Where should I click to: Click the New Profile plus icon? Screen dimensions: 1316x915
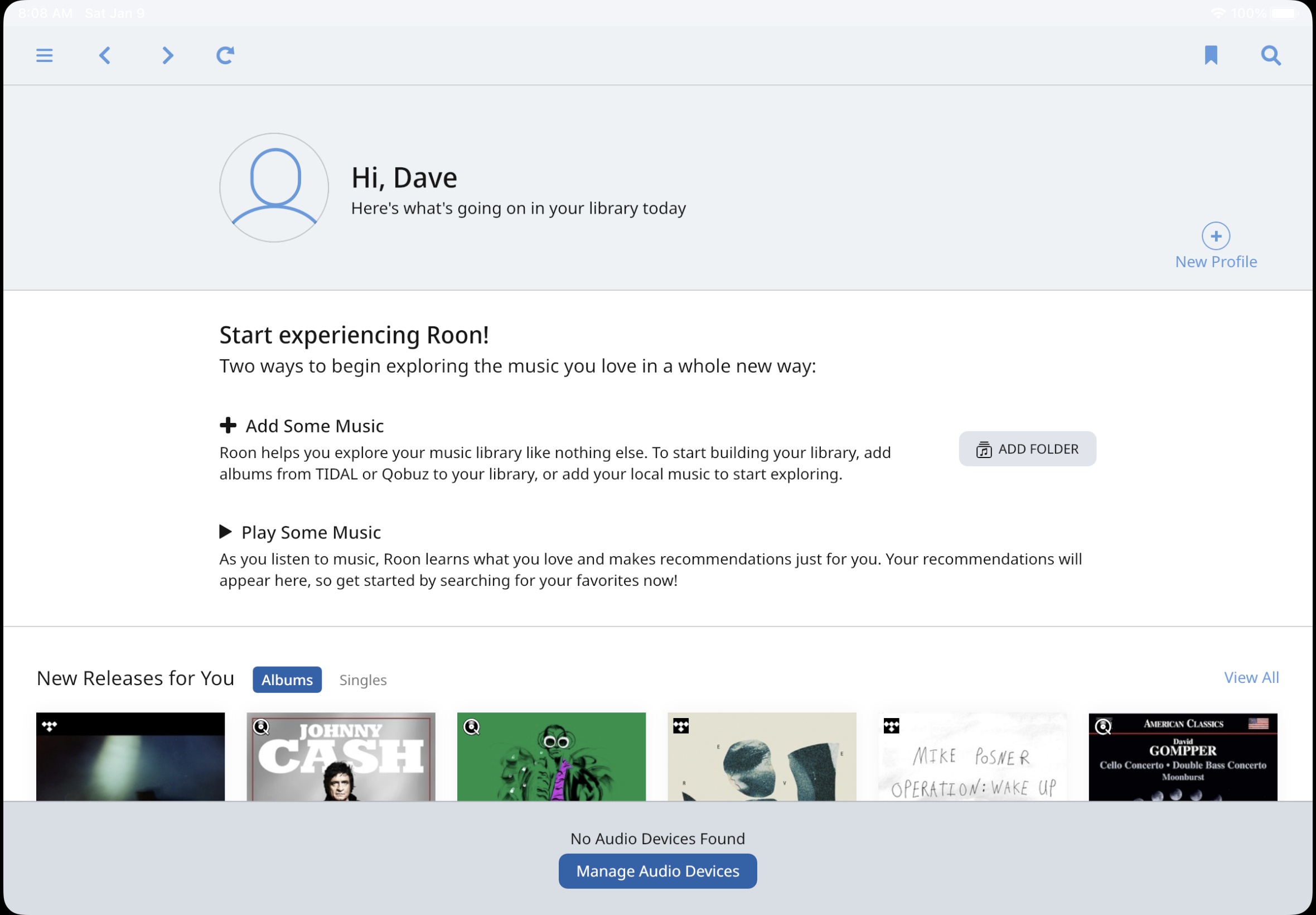[x=1216, y=235]
